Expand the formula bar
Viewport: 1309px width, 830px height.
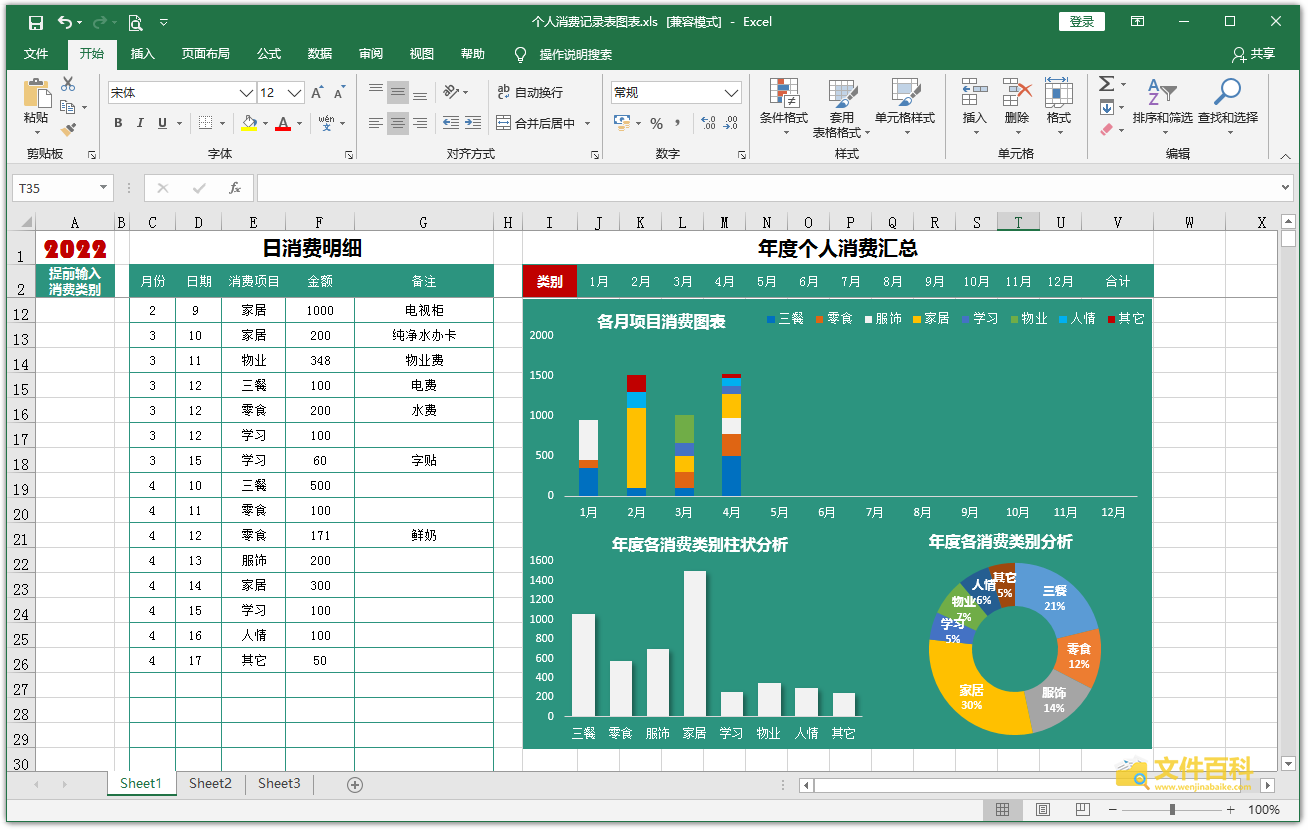point(1285,188)
